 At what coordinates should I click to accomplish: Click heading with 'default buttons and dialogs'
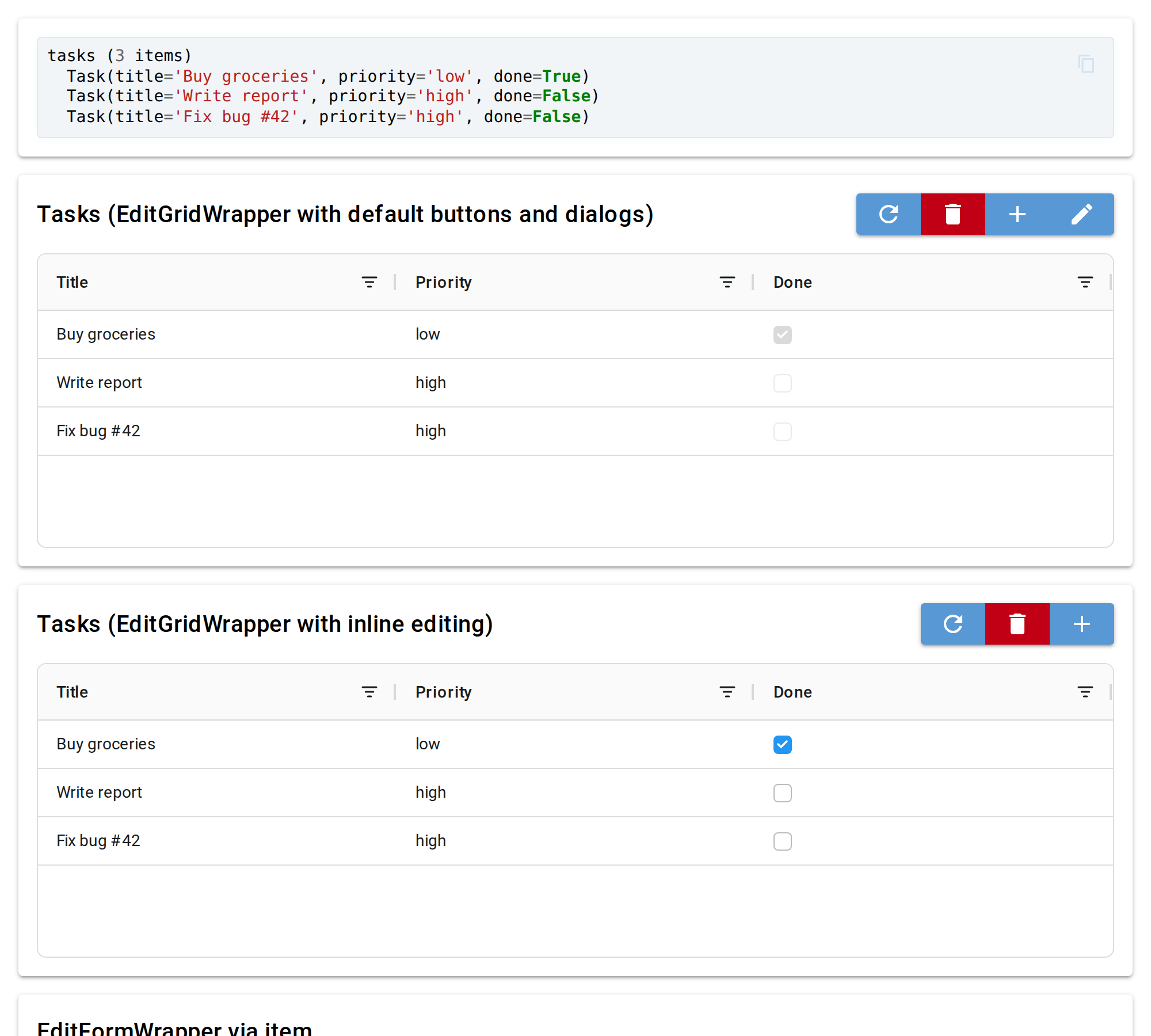pos(345,215)
